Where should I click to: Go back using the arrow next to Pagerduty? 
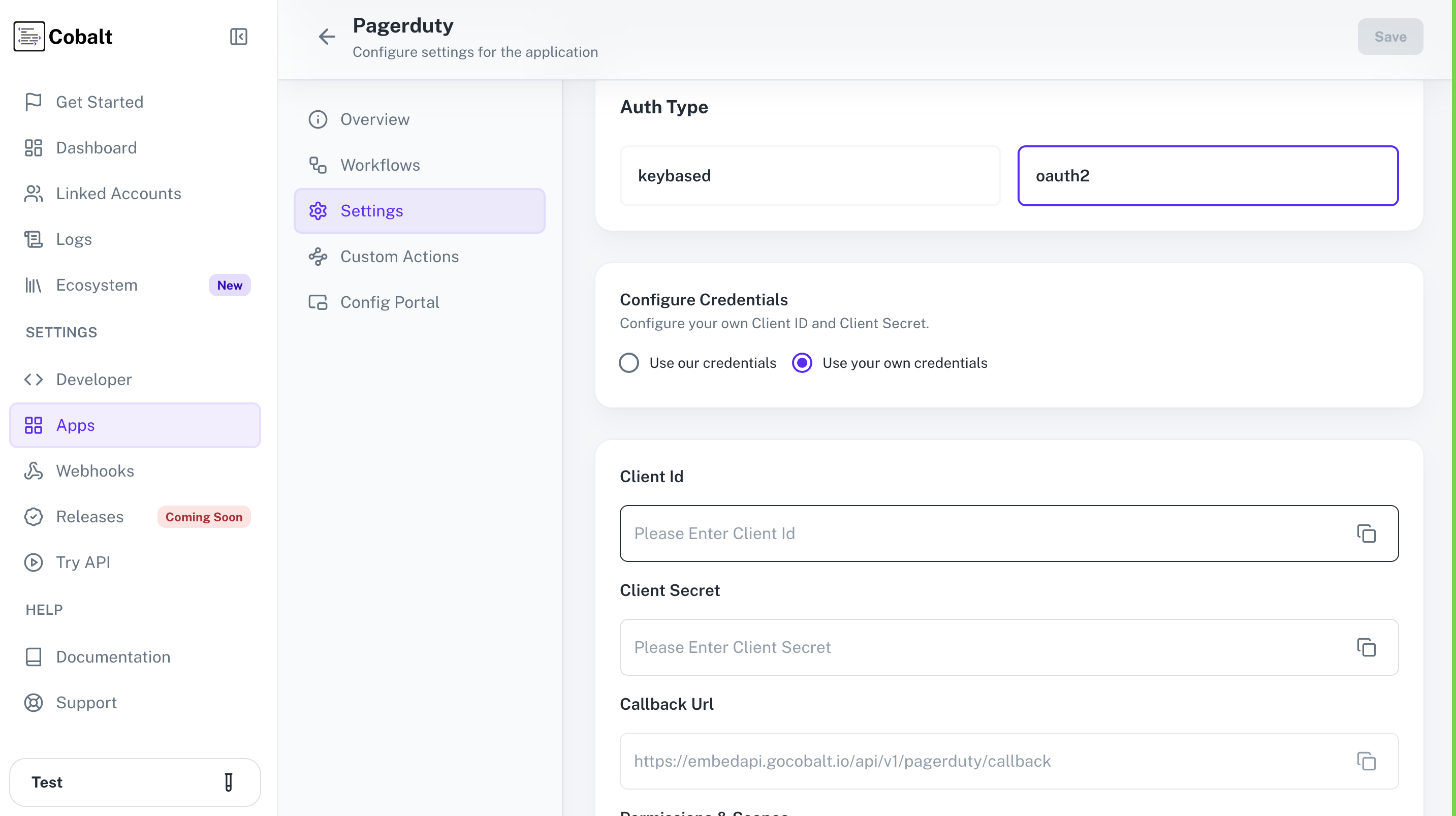click(327, 36)
